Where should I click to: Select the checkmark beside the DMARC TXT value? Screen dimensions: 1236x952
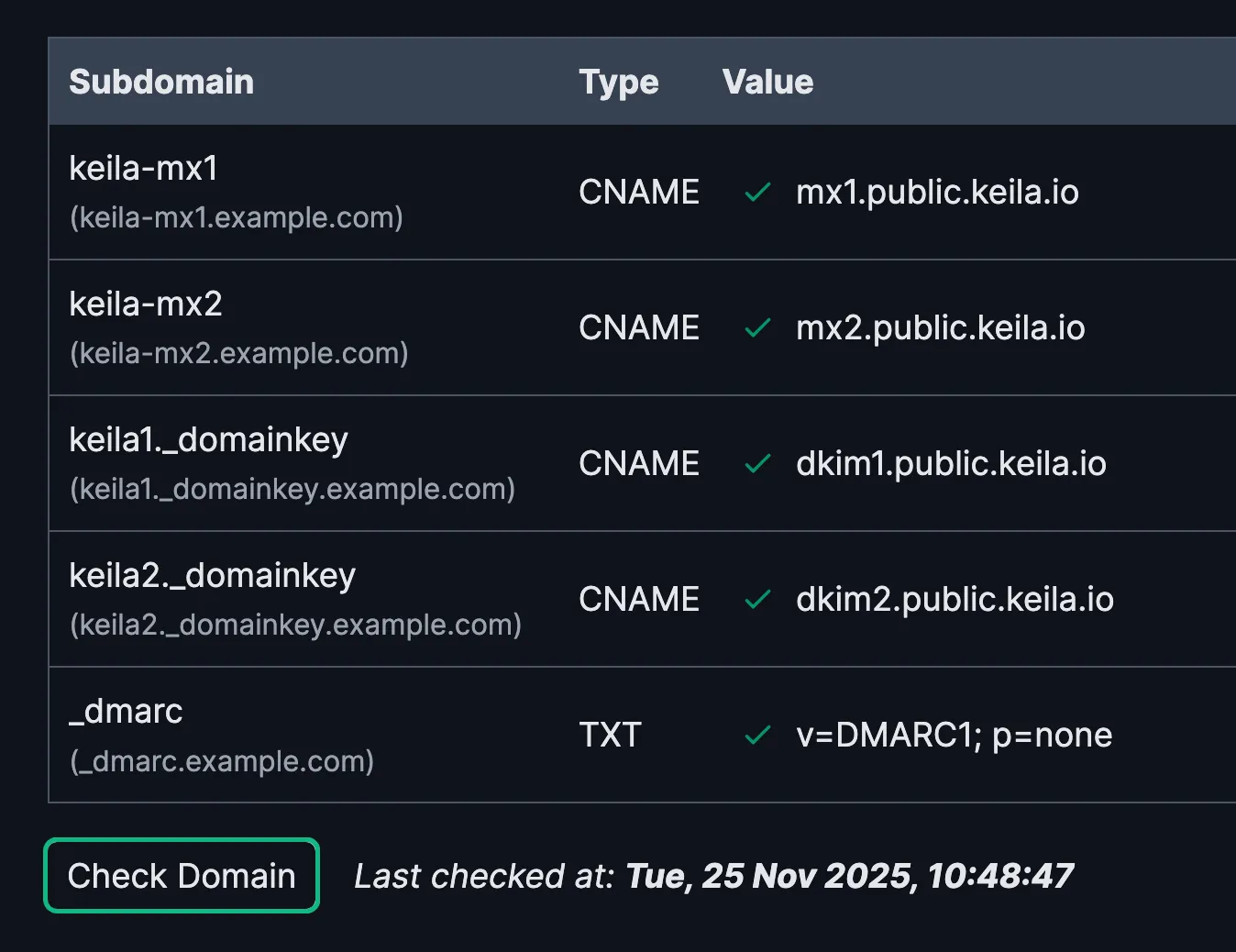(x=757, y=735)
